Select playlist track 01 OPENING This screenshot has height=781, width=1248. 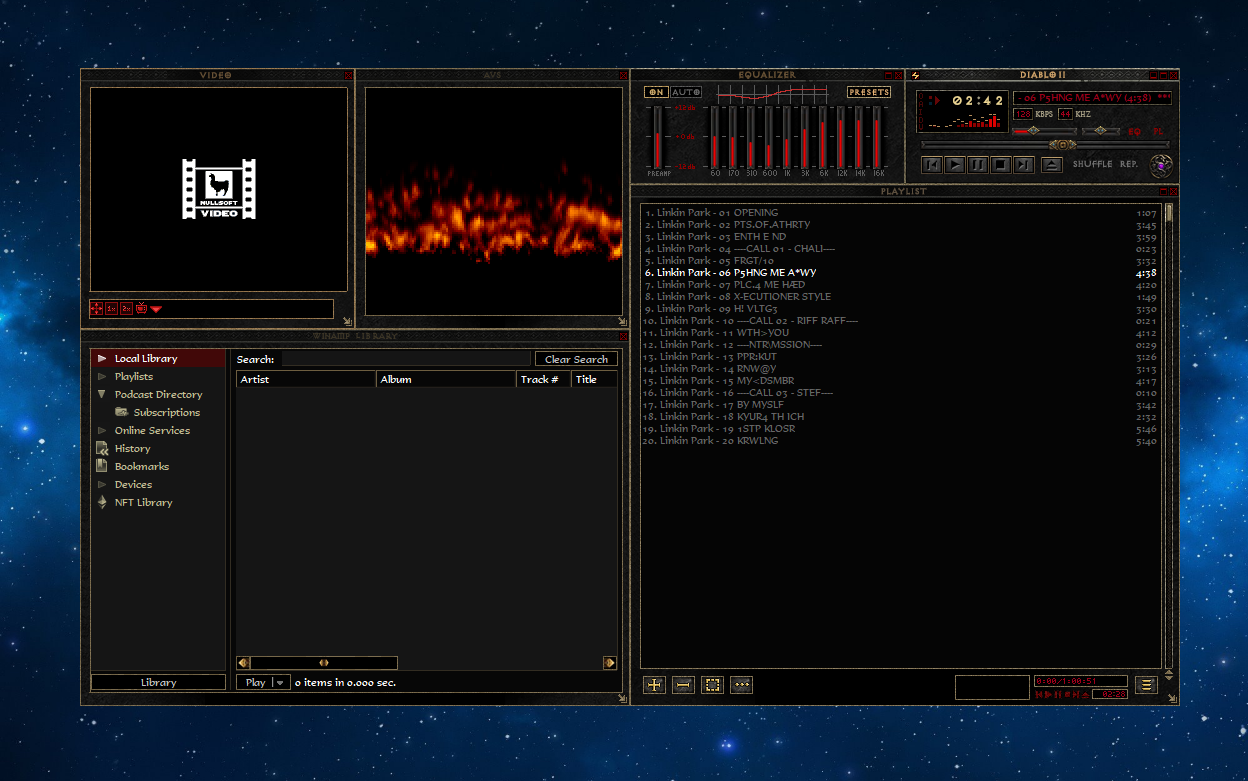click(x=901, y=213)
